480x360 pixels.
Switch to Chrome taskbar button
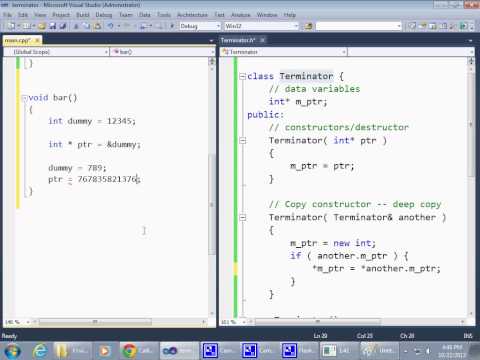pyautogui.click(x=138, y=351)
